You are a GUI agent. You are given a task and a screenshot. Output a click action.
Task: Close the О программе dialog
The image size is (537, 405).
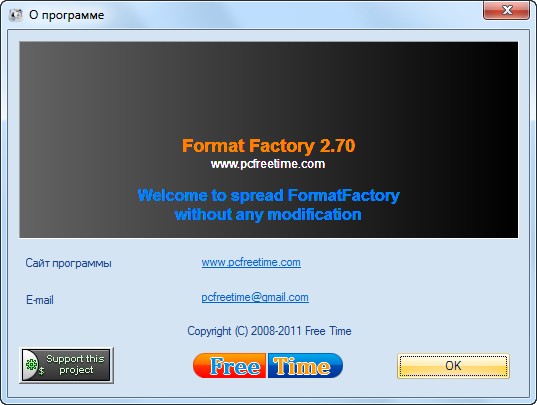[506, 10]
